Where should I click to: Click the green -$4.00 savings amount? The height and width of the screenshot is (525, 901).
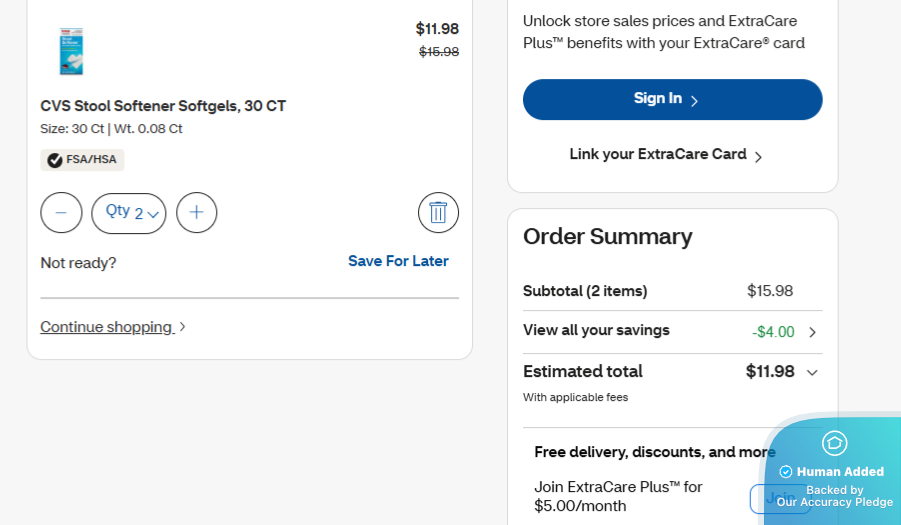tap(773, 332)
